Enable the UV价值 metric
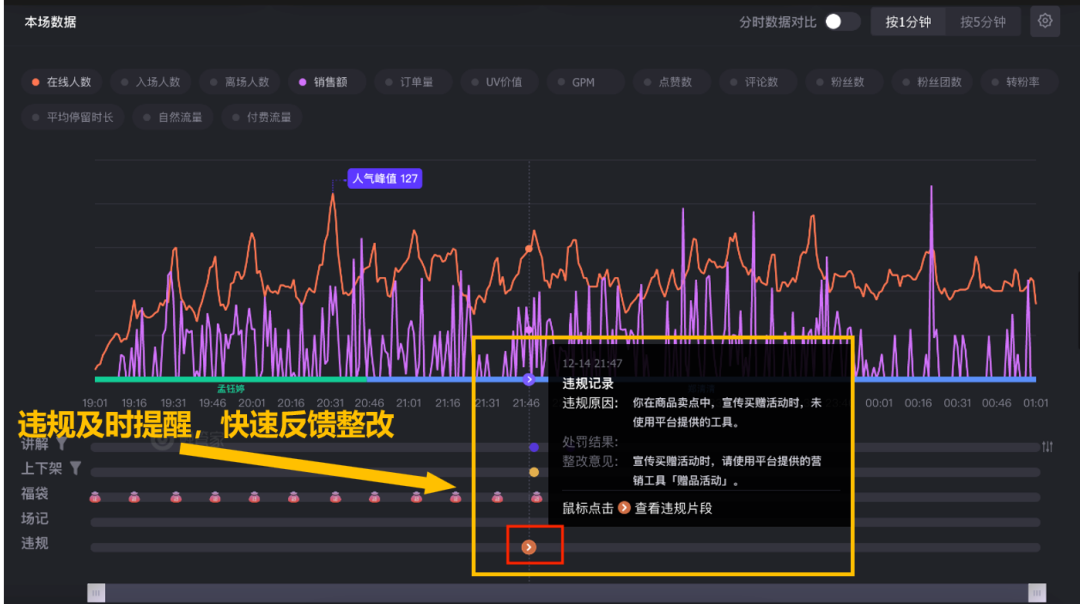Screen dimensions: 1080x604 pyautogui.click(x=499, y=82)
